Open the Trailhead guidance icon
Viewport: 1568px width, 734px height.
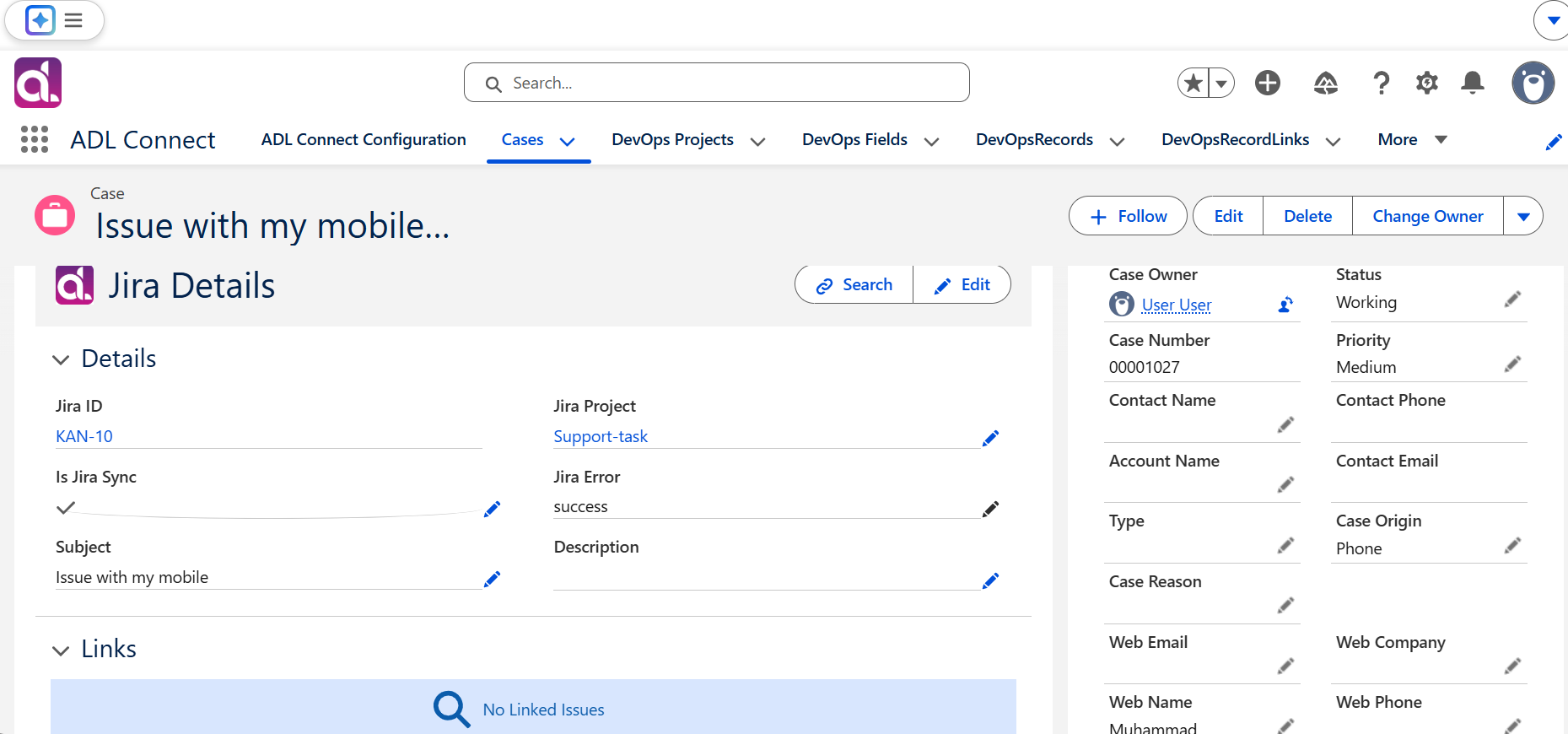tap(1326, 83)
